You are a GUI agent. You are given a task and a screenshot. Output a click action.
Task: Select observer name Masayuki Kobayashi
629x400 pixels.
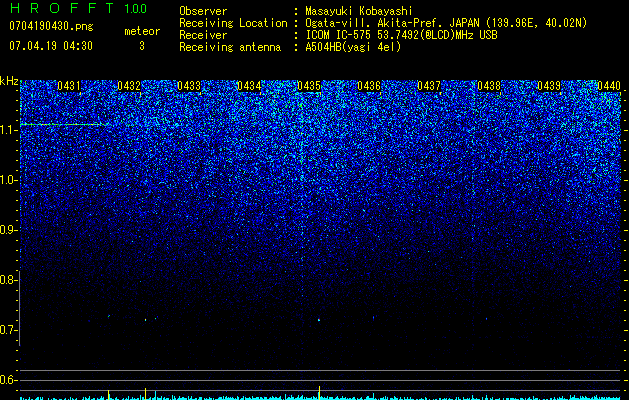[359, 11]
